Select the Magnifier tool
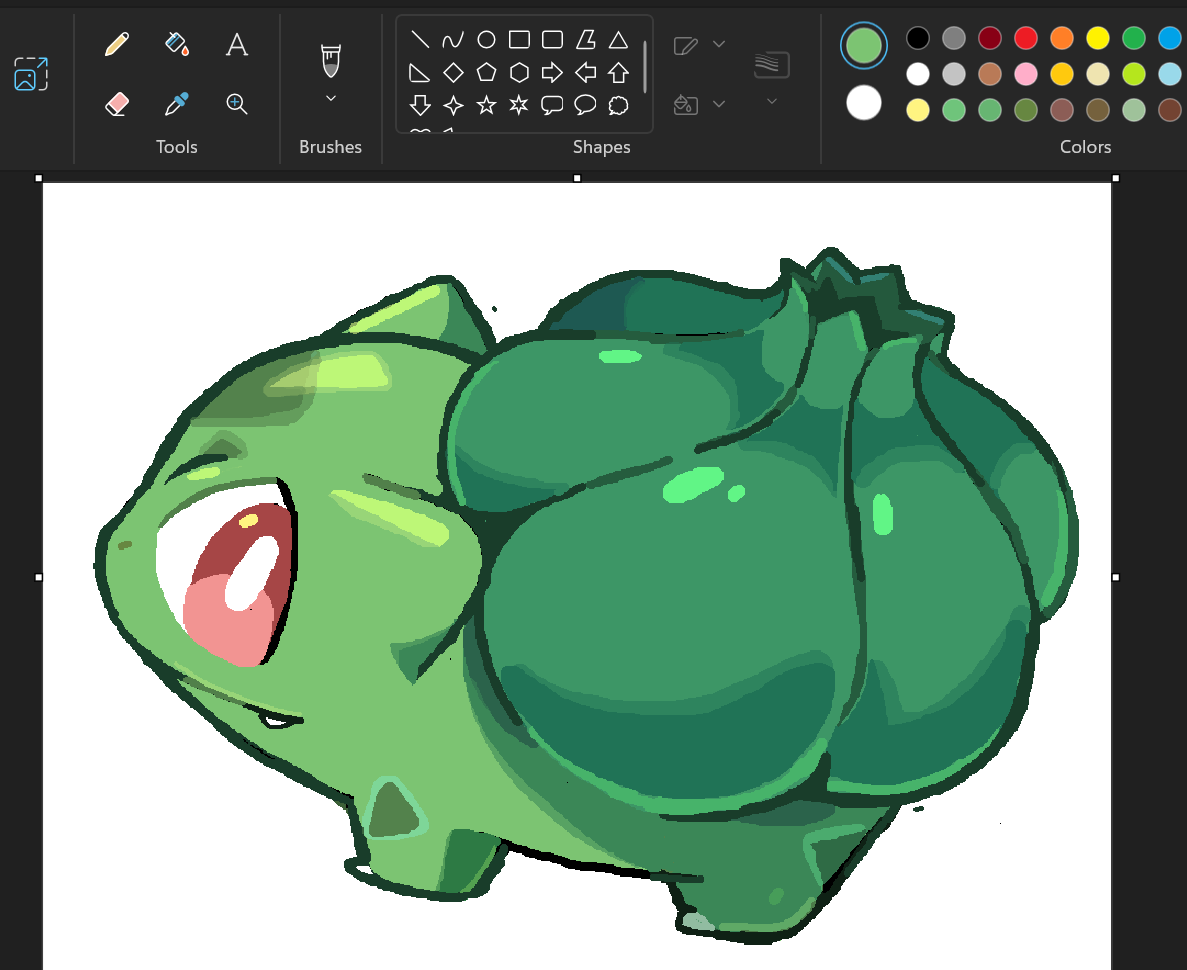 [x=236, y=104]
